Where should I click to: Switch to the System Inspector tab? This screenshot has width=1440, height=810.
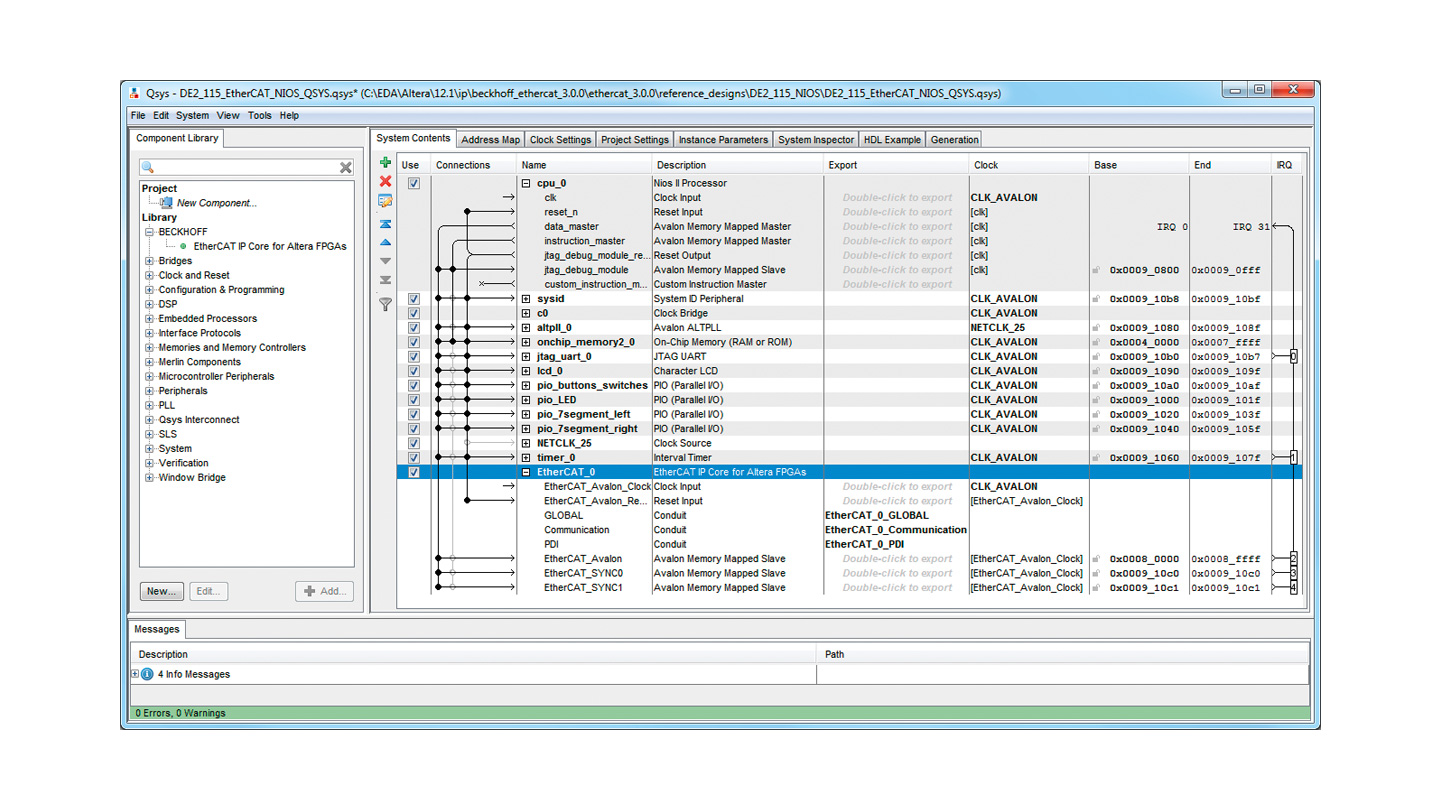(816, 140)
